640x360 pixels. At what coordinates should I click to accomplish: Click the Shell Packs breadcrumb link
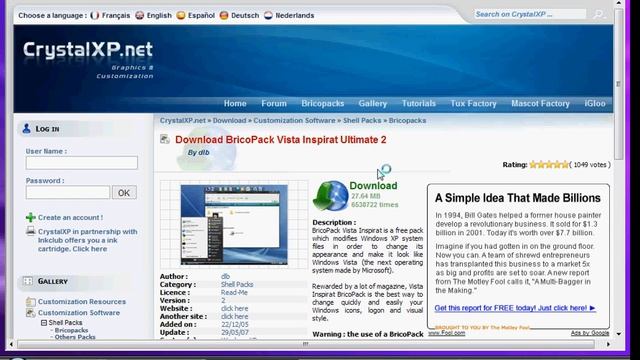tap(362, 120)
